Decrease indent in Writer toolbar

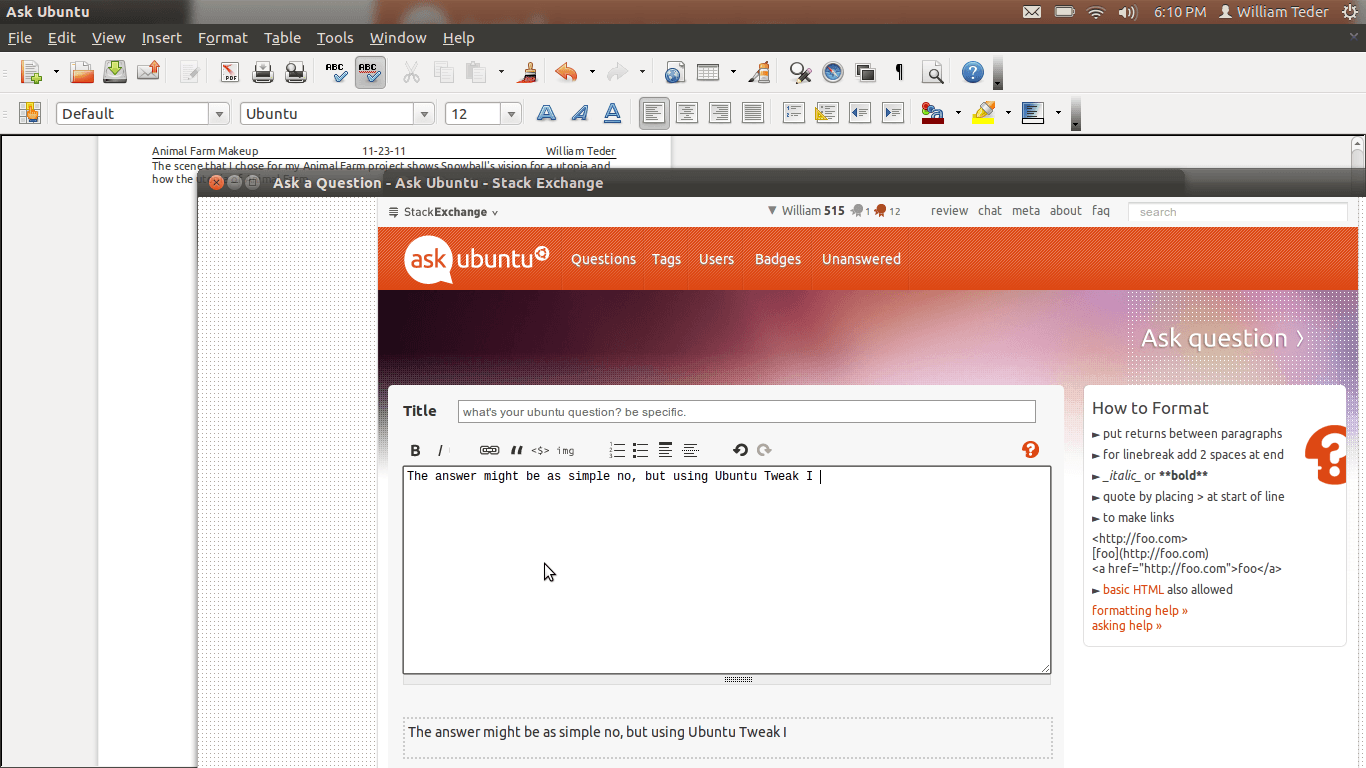pos(860,113)
